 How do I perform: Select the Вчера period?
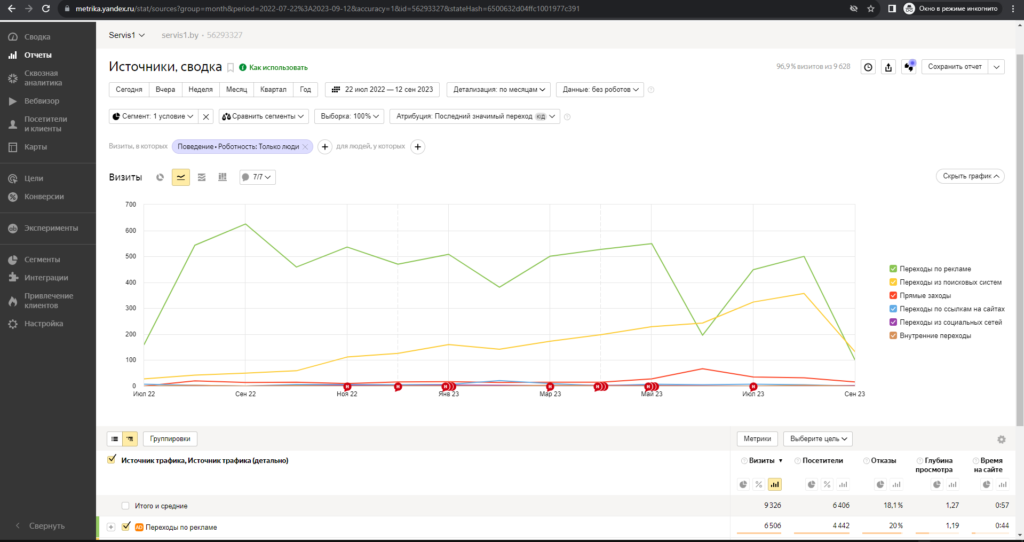point(165,89)
